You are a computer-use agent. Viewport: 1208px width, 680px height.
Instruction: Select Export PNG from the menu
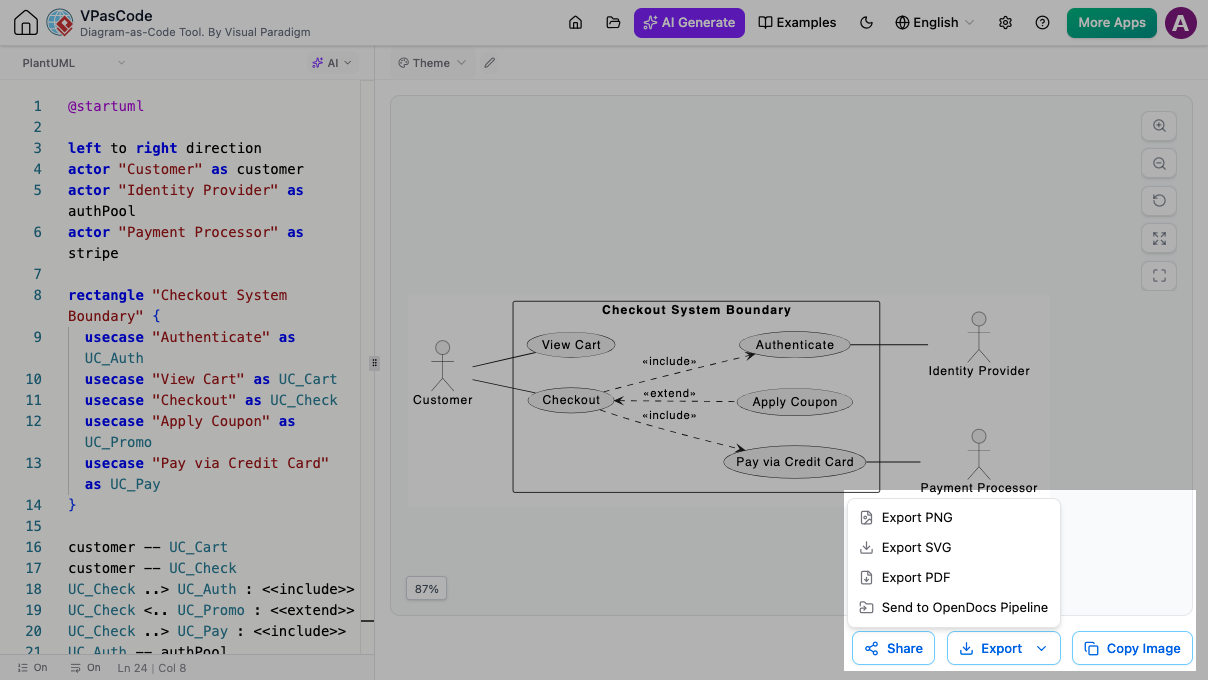point(954,517)
